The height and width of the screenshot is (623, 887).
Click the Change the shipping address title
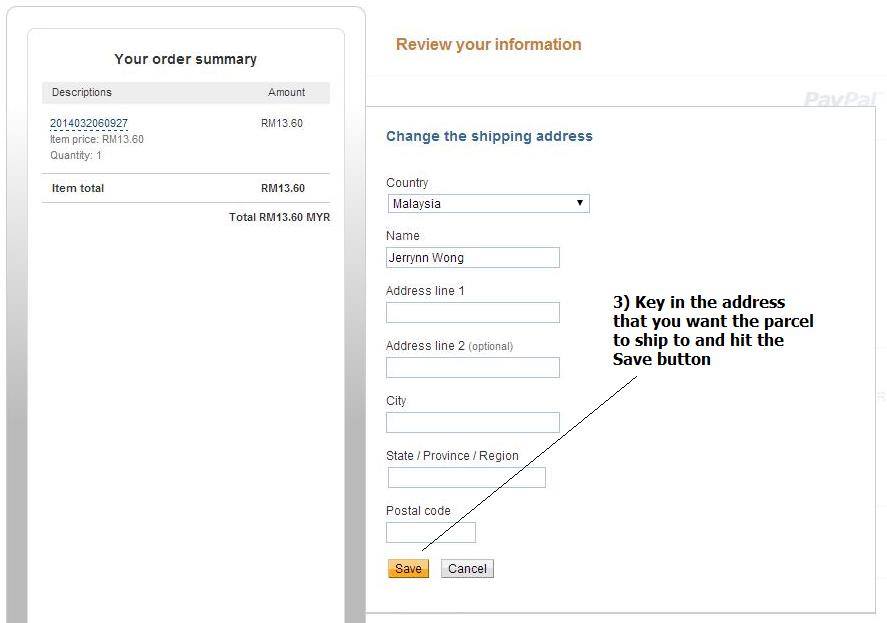pos(489,136)
